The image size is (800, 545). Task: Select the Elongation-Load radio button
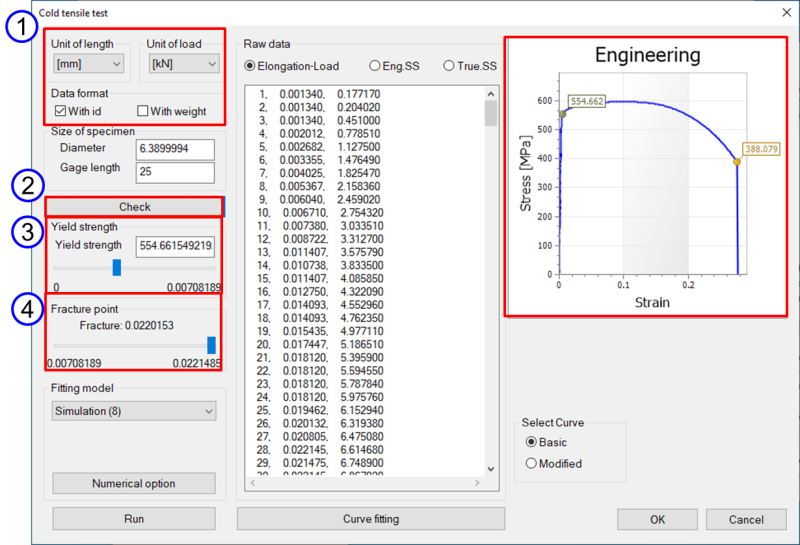pos(250,66)
